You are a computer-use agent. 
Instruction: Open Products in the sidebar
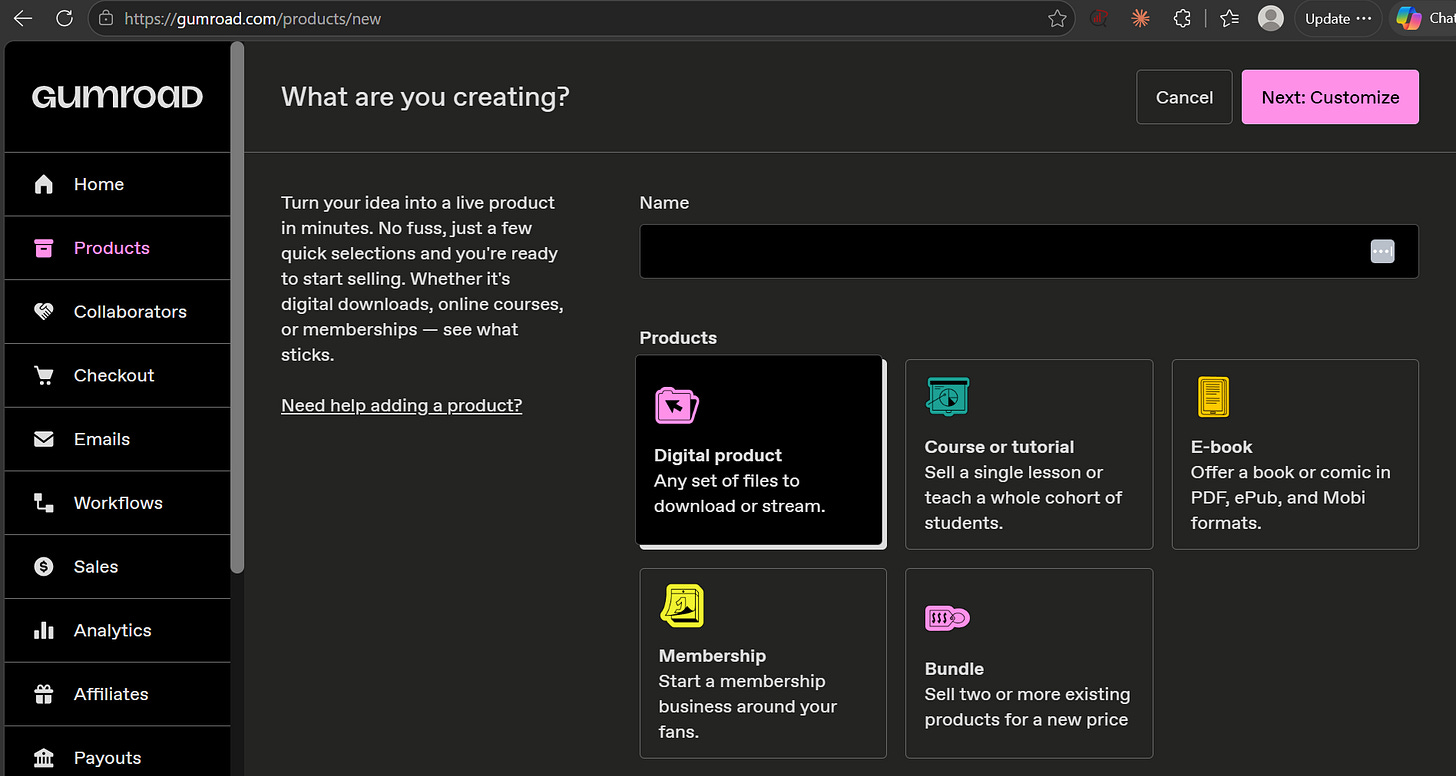(x=117, y=248)
